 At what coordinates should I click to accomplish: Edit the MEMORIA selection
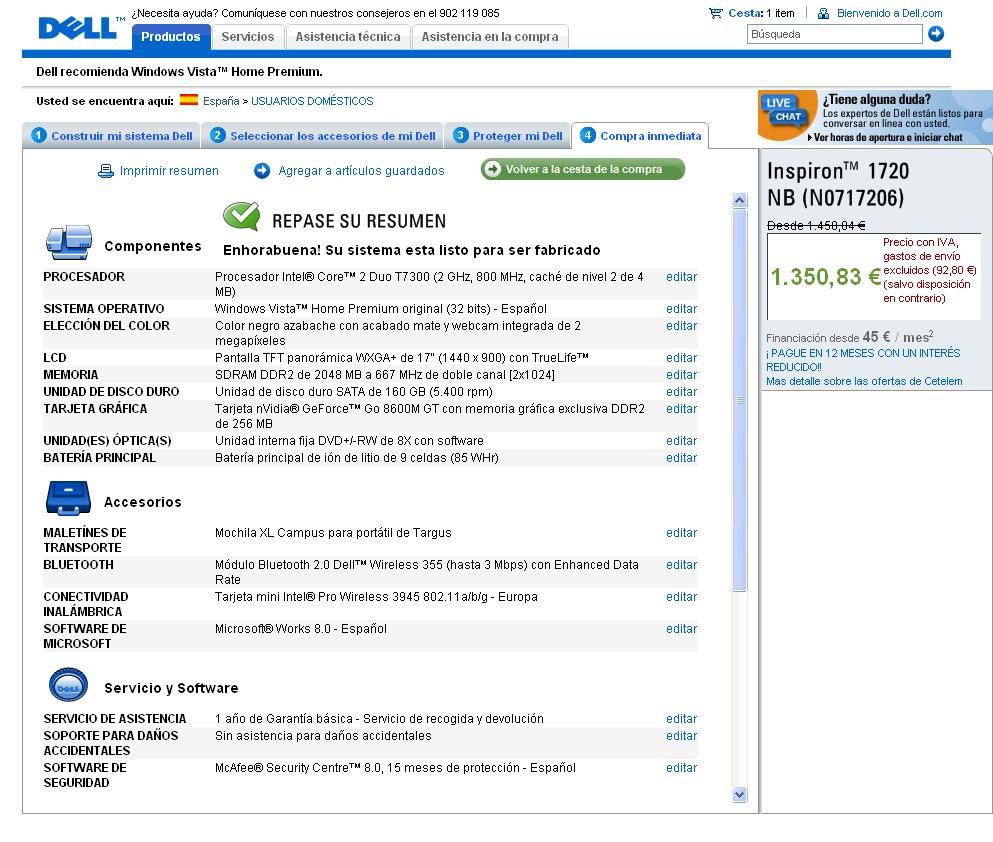[x=681, y=375]
